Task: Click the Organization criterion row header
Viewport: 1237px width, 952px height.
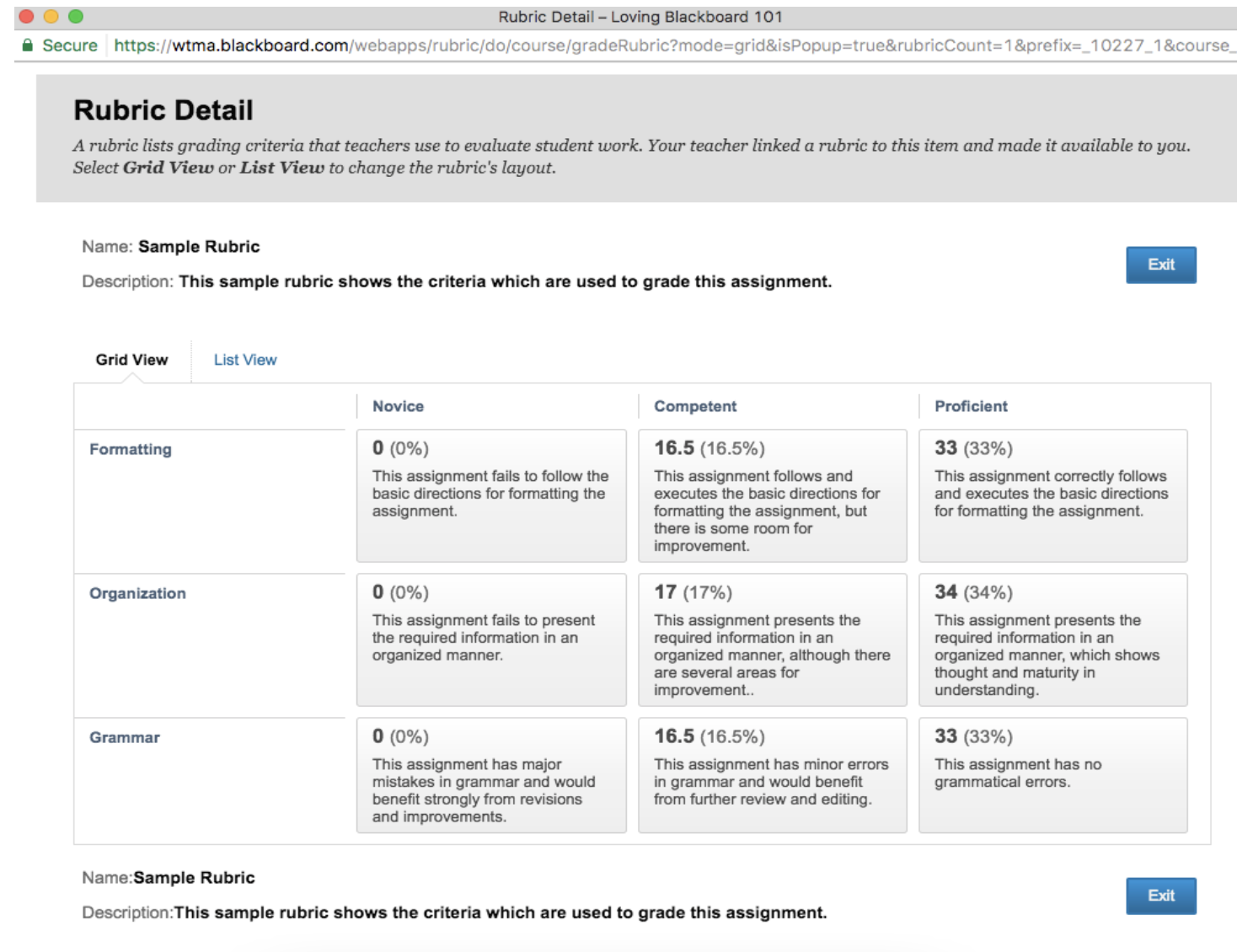Action: tap(137, 593)
